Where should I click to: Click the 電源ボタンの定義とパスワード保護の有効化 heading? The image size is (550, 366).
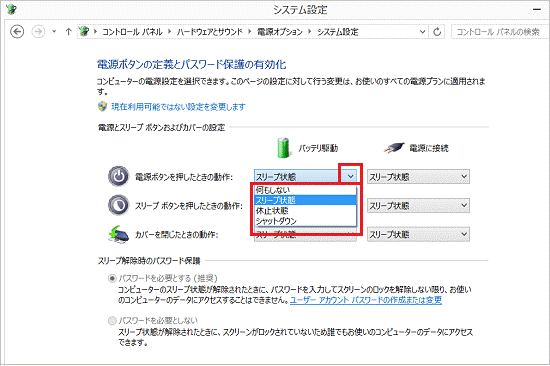click(x=191, y=65)
